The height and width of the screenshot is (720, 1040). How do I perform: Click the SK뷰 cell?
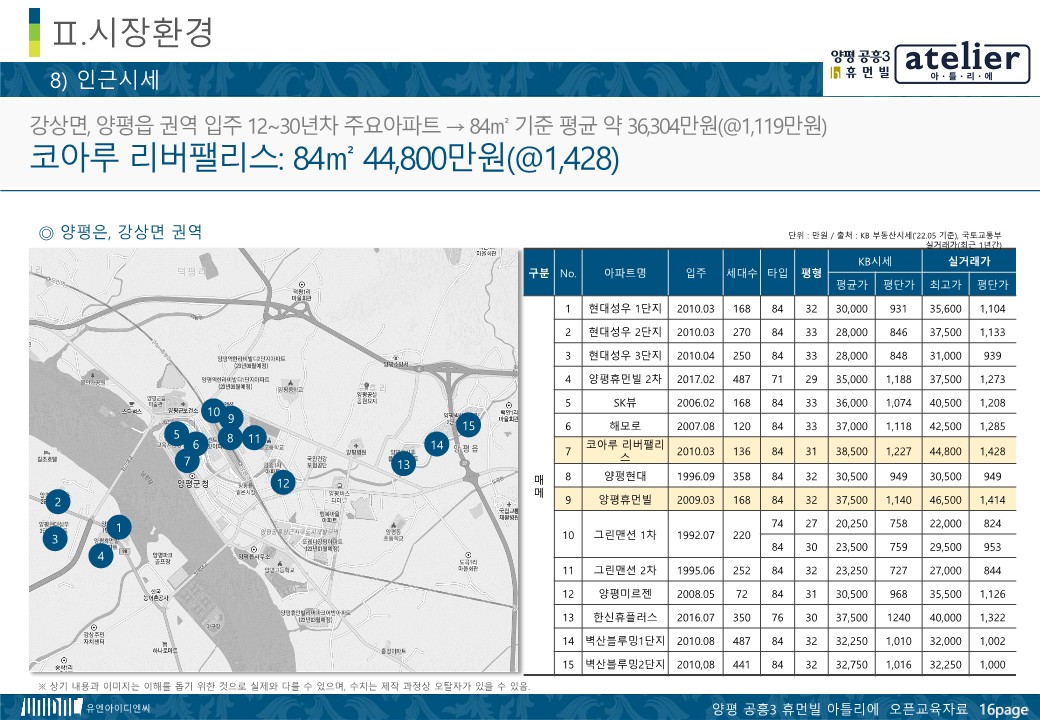click(x=625, y=402)
